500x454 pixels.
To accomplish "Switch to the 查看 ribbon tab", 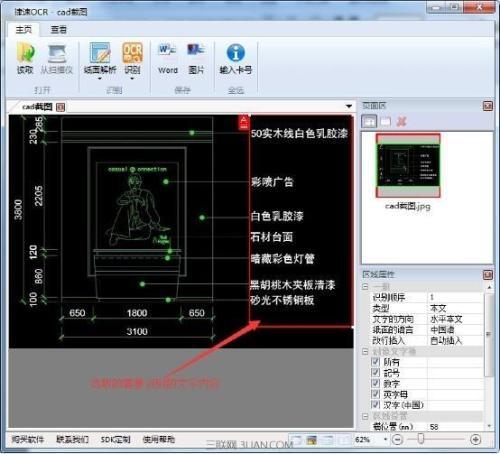I will (x=58, y=30).
